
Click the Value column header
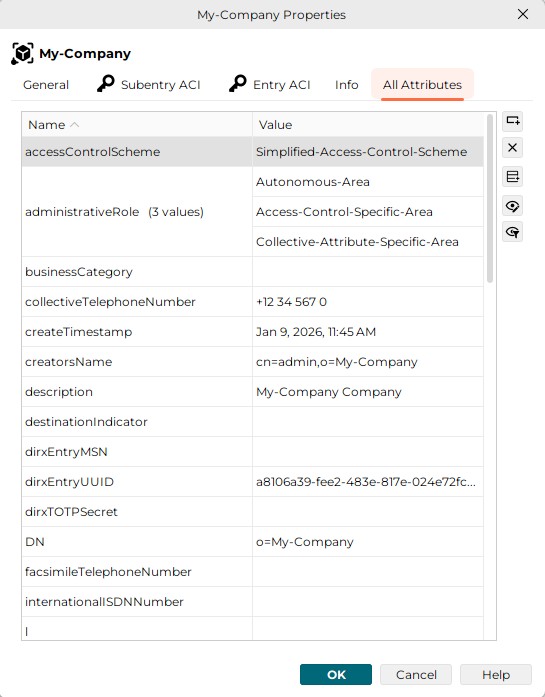click(368, 124)
